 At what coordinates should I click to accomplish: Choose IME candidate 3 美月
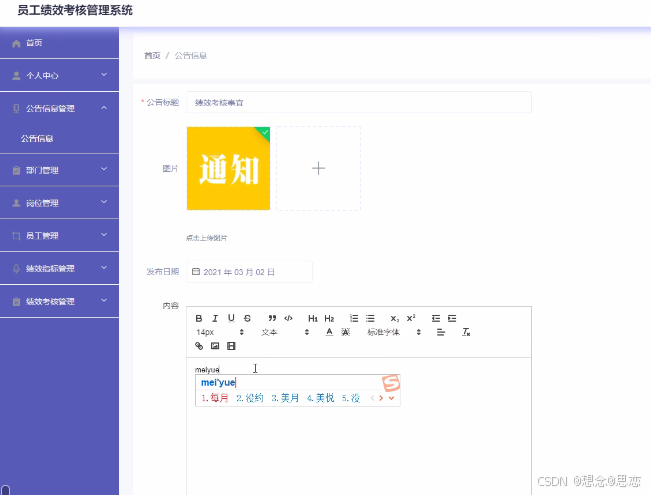[x=285, y=398]
